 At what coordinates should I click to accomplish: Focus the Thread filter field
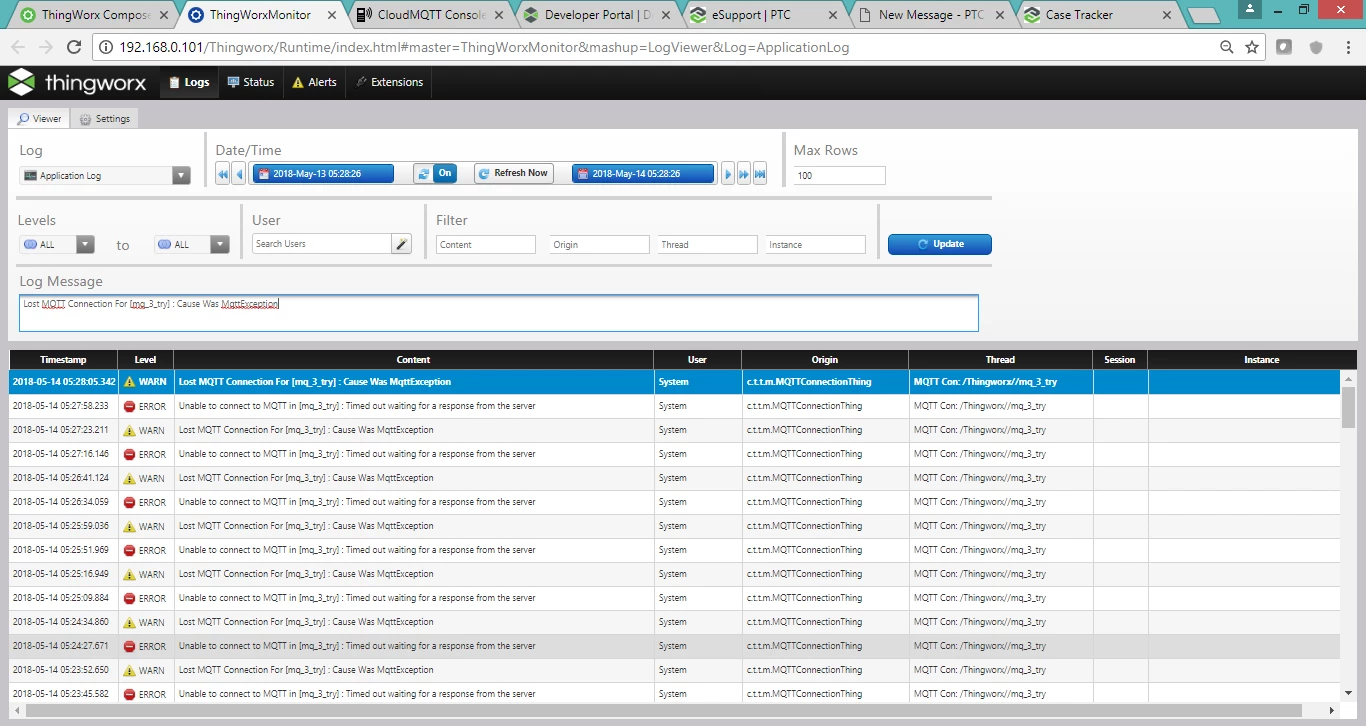point(707,244)
